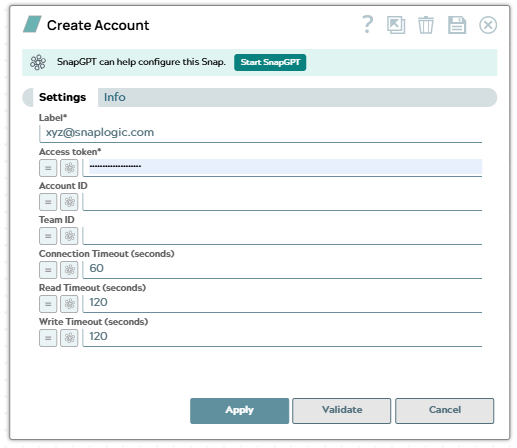Open the help question mark icon
The width and height of the screenshot is (517, 448).
[368, 25]
